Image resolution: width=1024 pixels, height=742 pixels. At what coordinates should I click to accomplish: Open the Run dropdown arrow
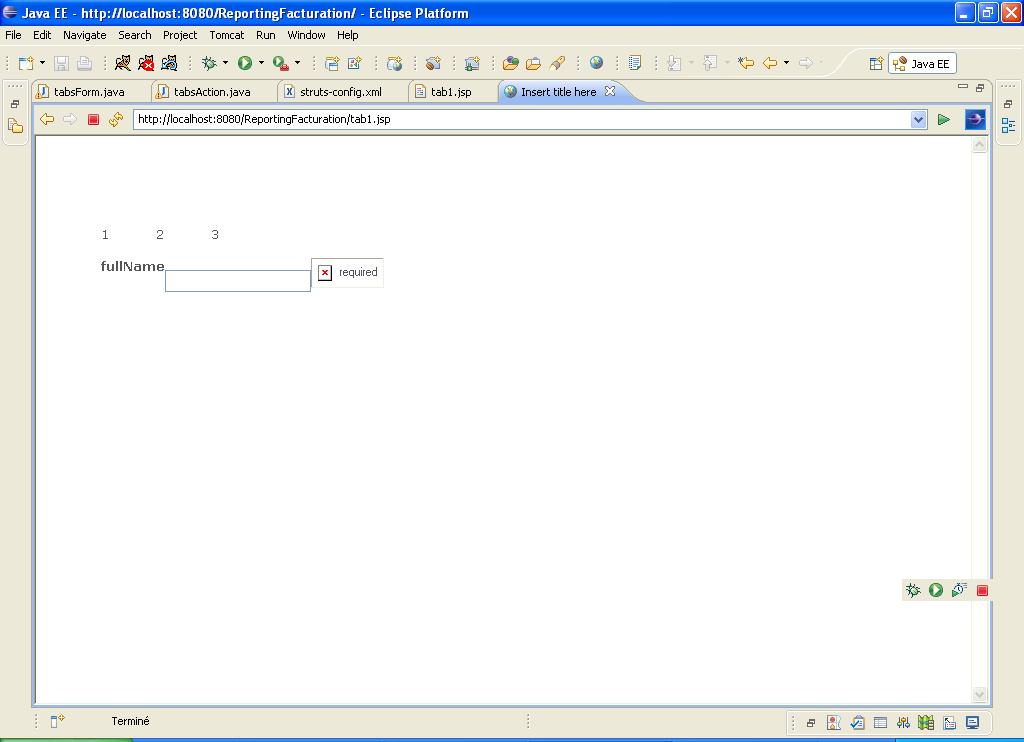(x=261, y=63)
